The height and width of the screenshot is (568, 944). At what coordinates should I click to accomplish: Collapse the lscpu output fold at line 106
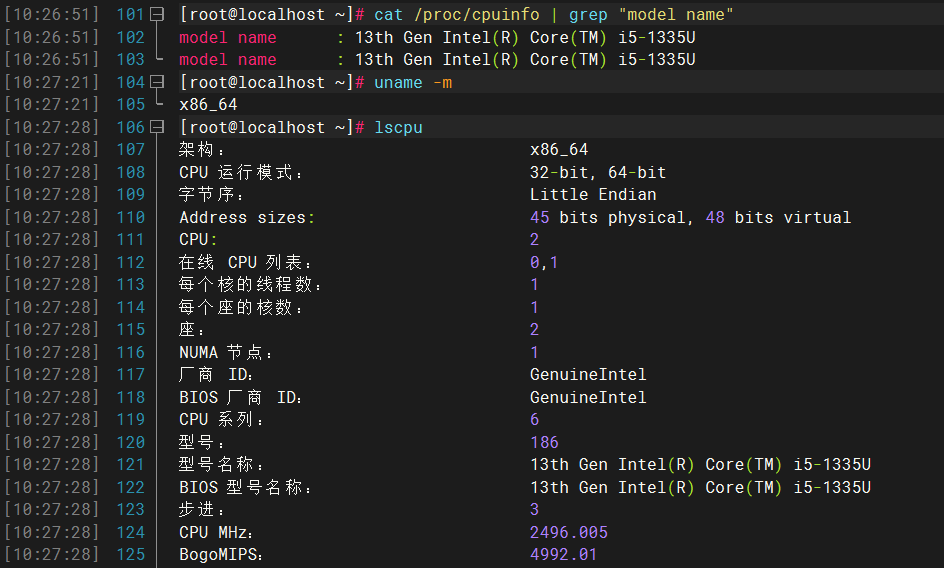click(x=157, y=127)
